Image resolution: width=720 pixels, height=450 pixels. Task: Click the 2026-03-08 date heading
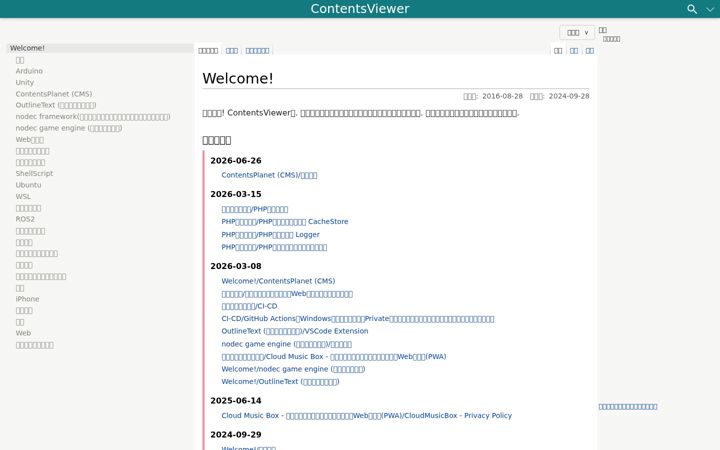[236, 266]
